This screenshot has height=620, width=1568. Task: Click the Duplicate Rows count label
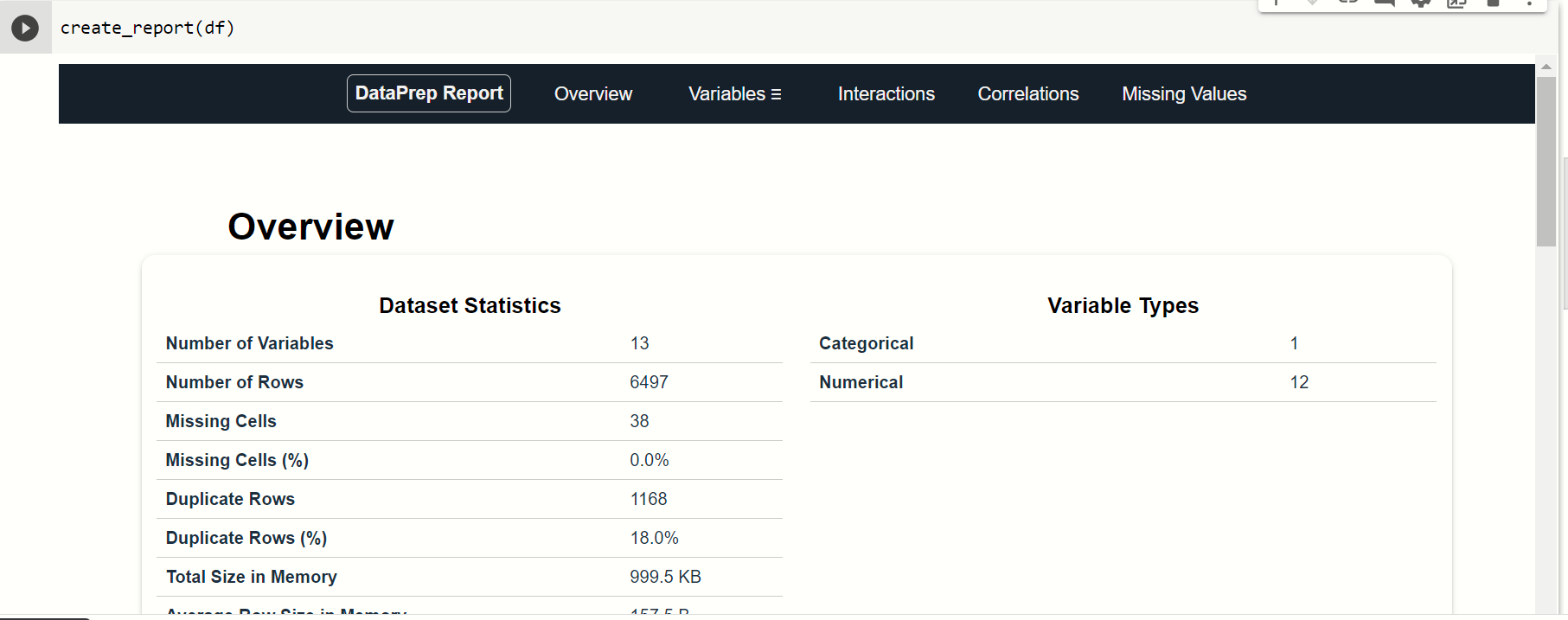coord(230,499)
